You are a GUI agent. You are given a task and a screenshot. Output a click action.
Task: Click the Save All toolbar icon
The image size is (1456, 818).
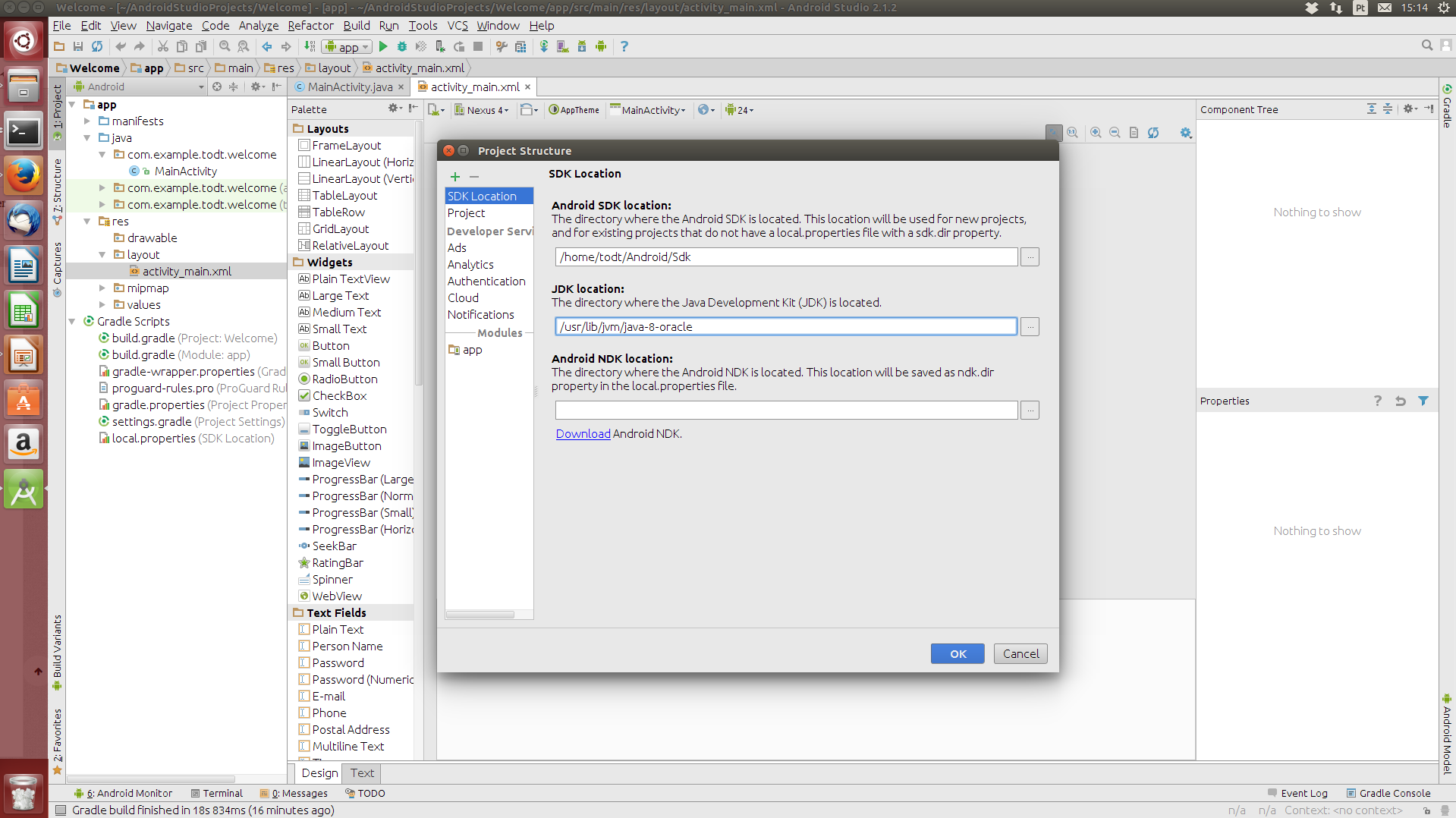78,46
